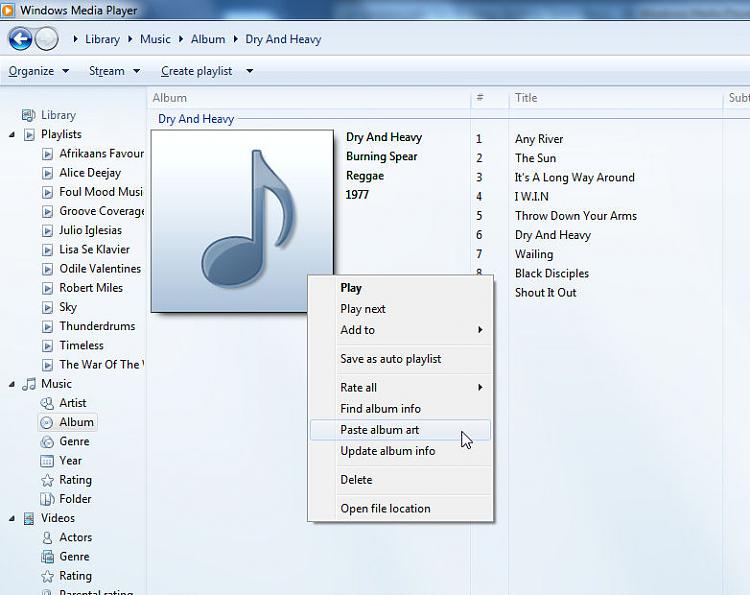
Task: Click the Burning Spear artist text
Action: pyautogui.click(x=382, y=156)
